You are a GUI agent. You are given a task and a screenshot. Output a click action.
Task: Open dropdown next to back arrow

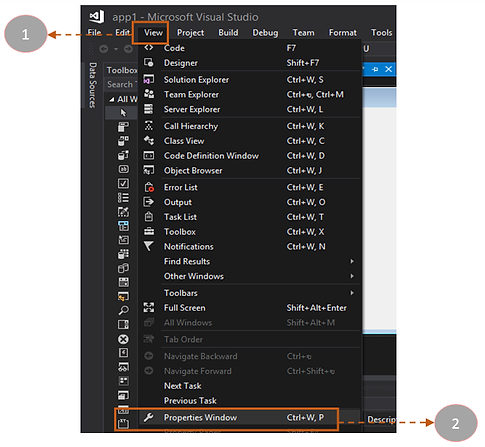click(116, 49)
